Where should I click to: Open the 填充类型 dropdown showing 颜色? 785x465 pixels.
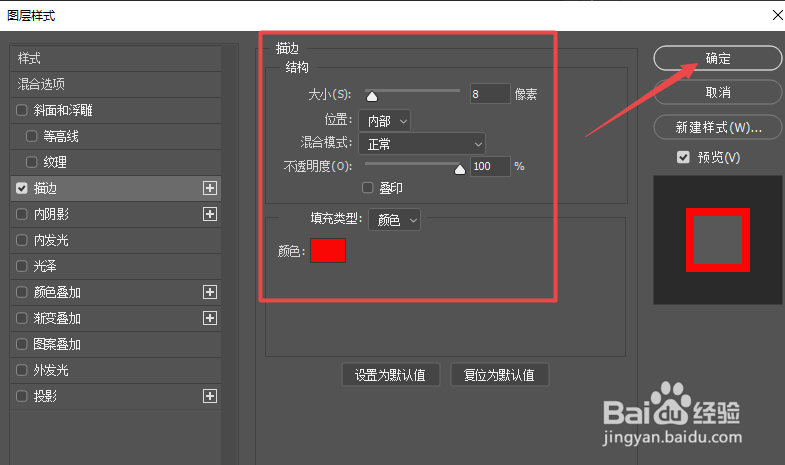(x=395, y=220)
